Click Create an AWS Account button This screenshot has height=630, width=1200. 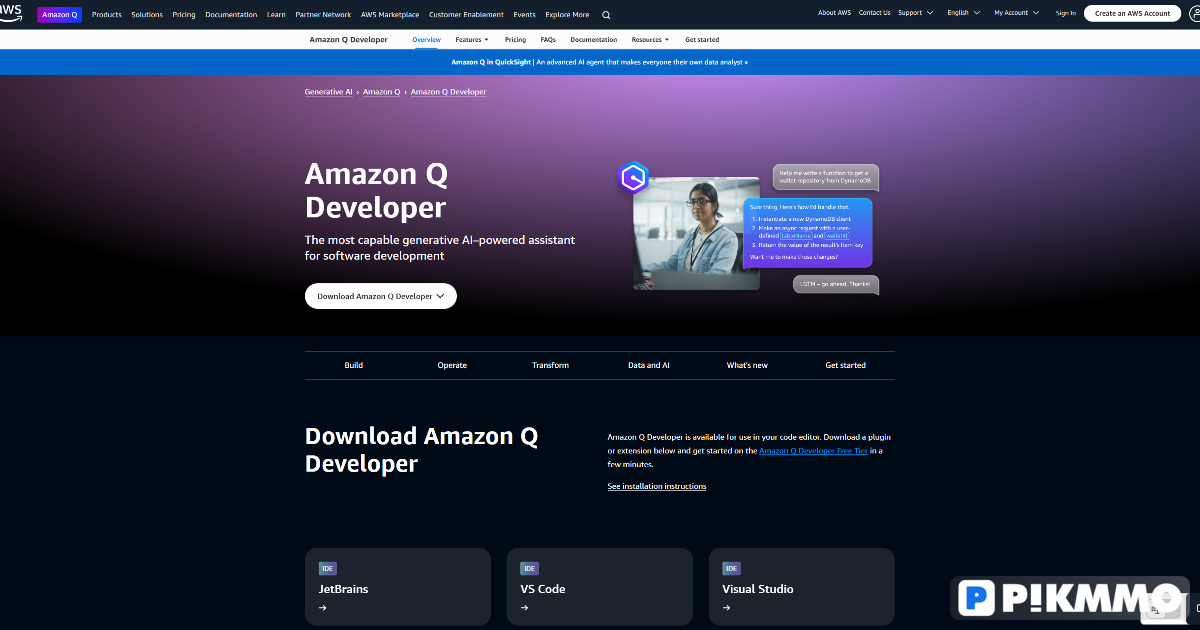[1132, 13]
